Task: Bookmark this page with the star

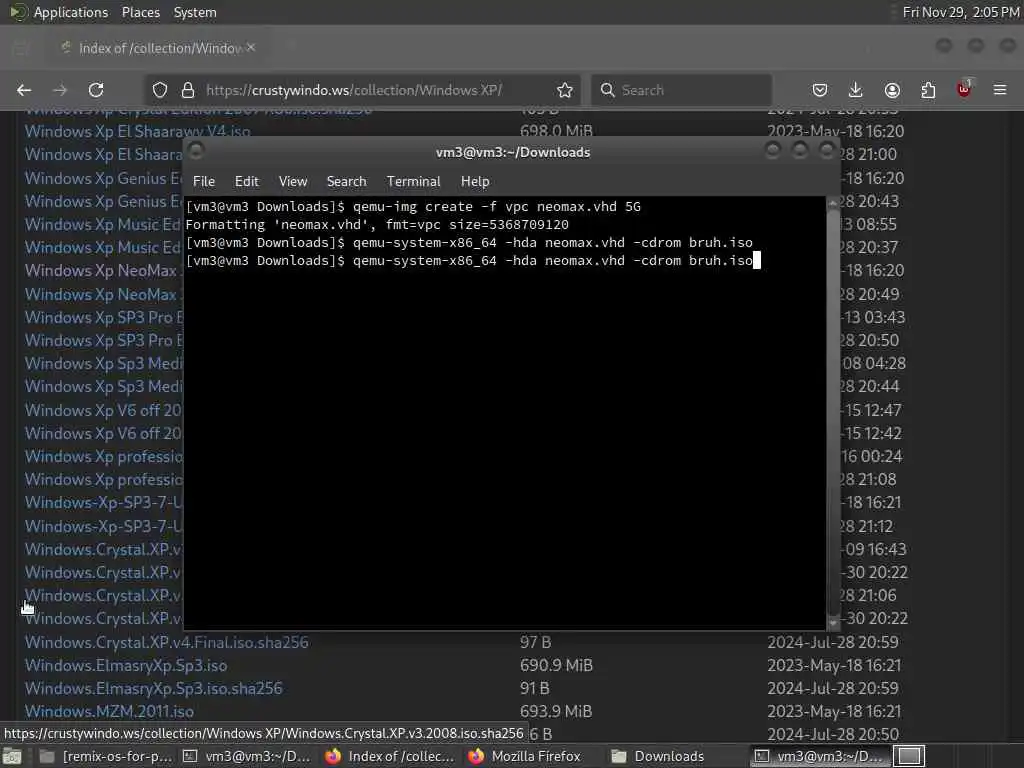Action: [565, 90]
